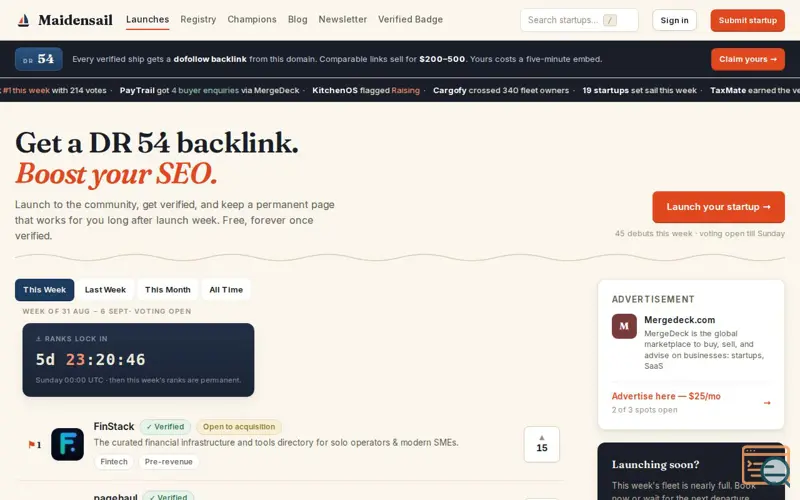
Task: Click Cargofy in the news ticker
Action: click(x=449, y=90)
